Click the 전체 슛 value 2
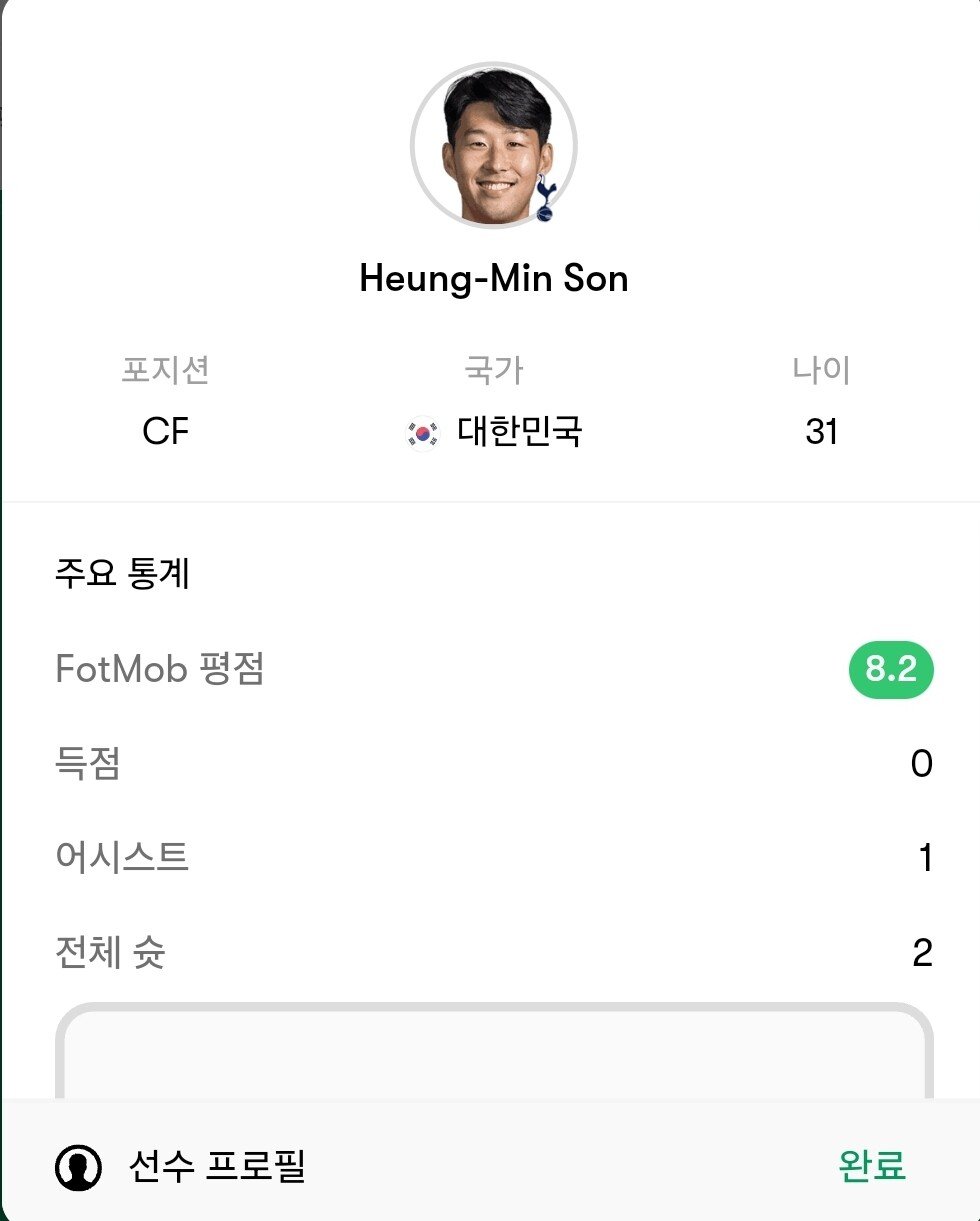 pyautogui.click(x=922, y=953)
